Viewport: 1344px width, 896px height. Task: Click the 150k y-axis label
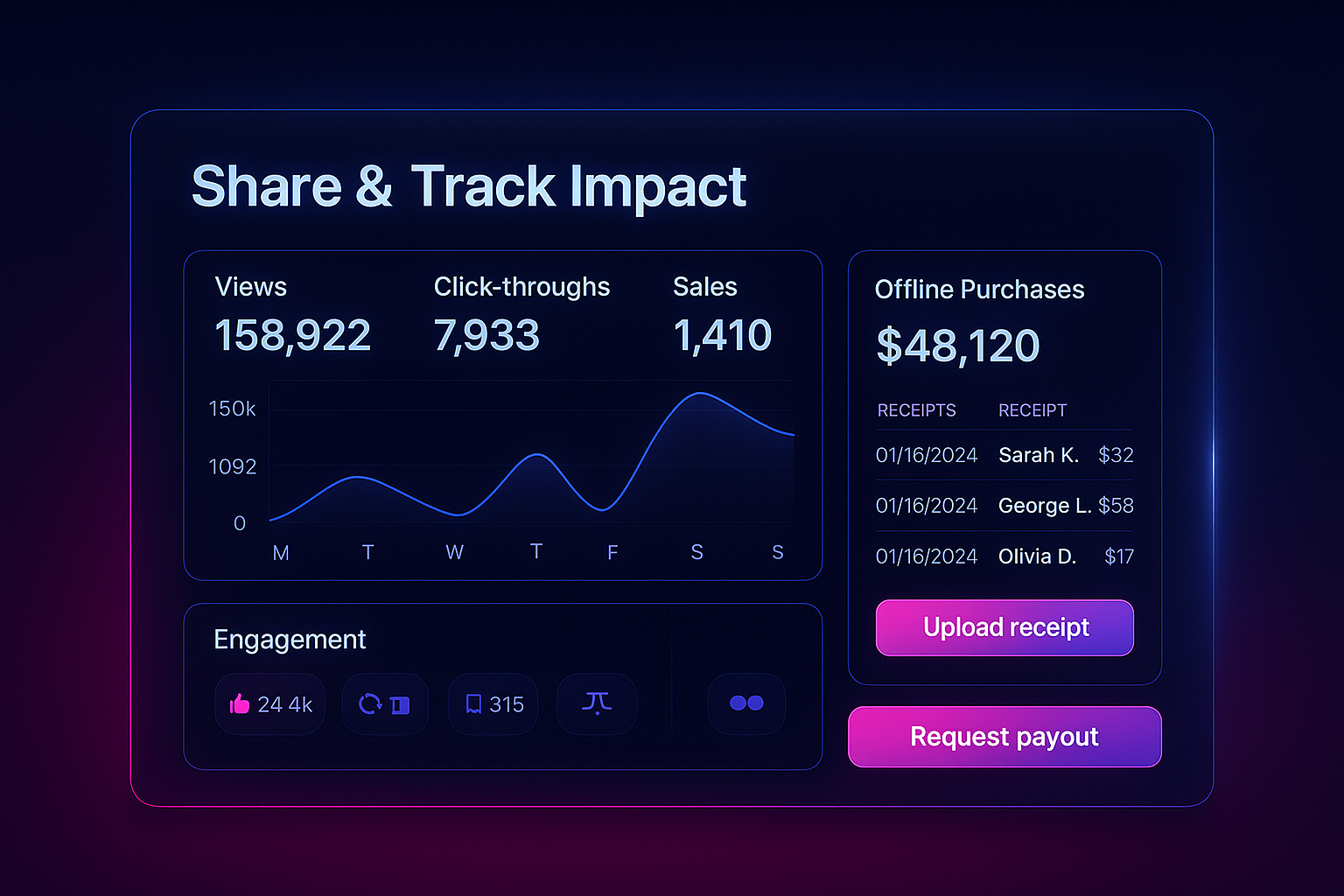(232, 409)
